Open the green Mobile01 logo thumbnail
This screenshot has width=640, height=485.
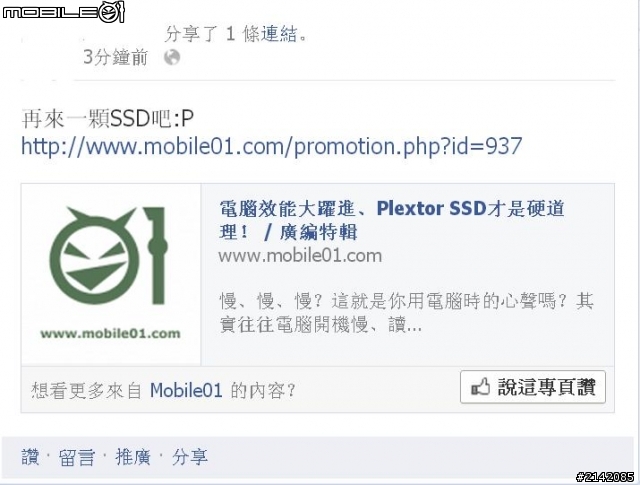click(111, 274)
